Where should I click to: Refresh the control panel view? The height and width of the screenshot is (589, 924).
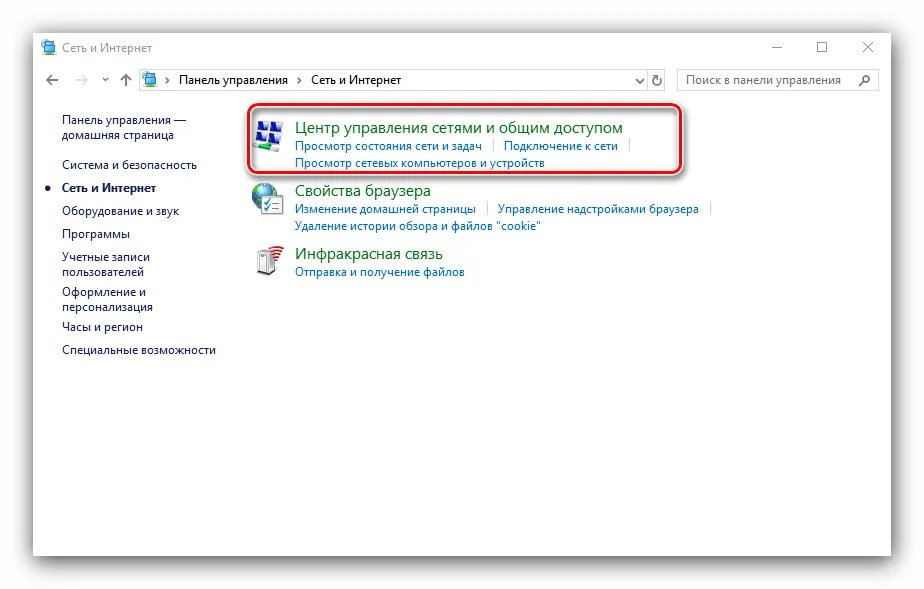(x=656, y=80)
